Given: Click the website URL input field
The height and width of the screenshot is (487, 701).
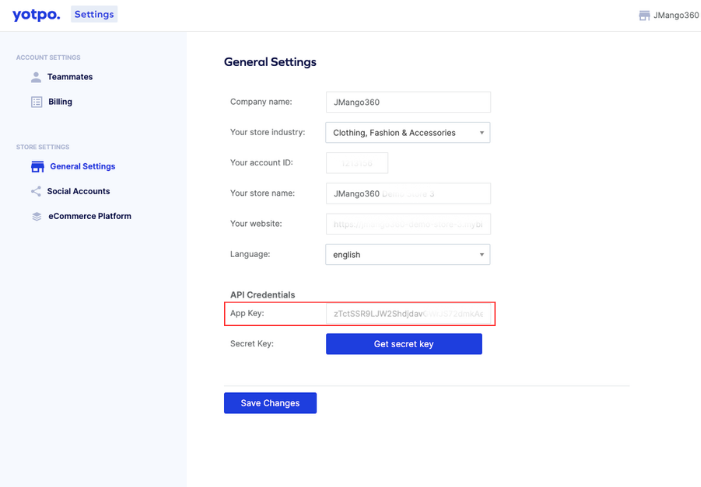Looking at the screenshot, I should click(x=408, y=224).
